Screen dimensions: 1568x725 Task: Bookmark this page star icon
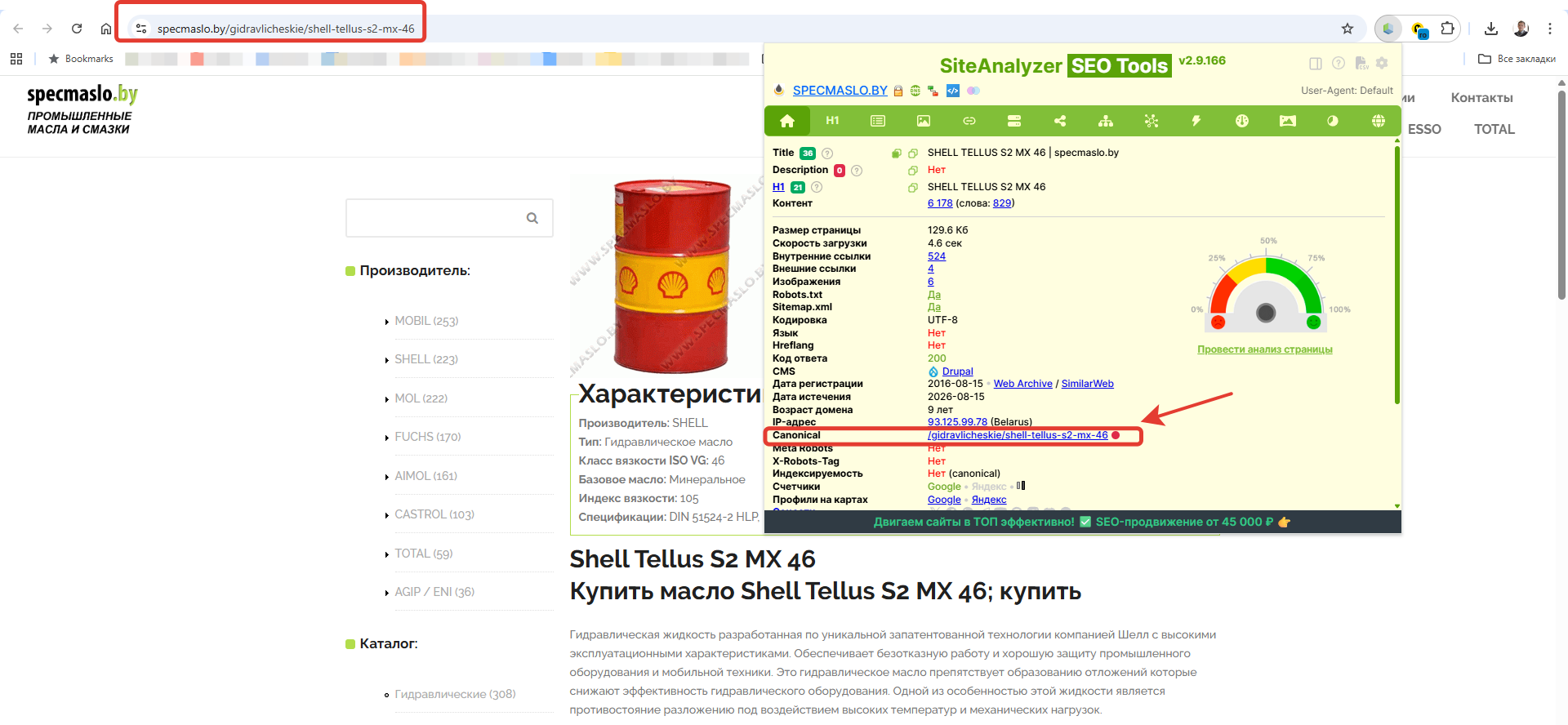point(1347,29)
